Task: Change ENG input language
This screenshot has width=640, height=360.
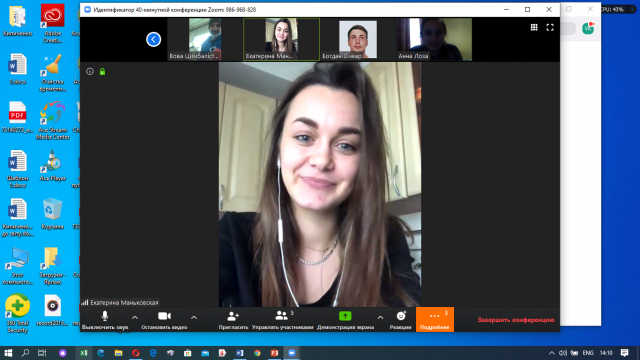Action: 588,353
